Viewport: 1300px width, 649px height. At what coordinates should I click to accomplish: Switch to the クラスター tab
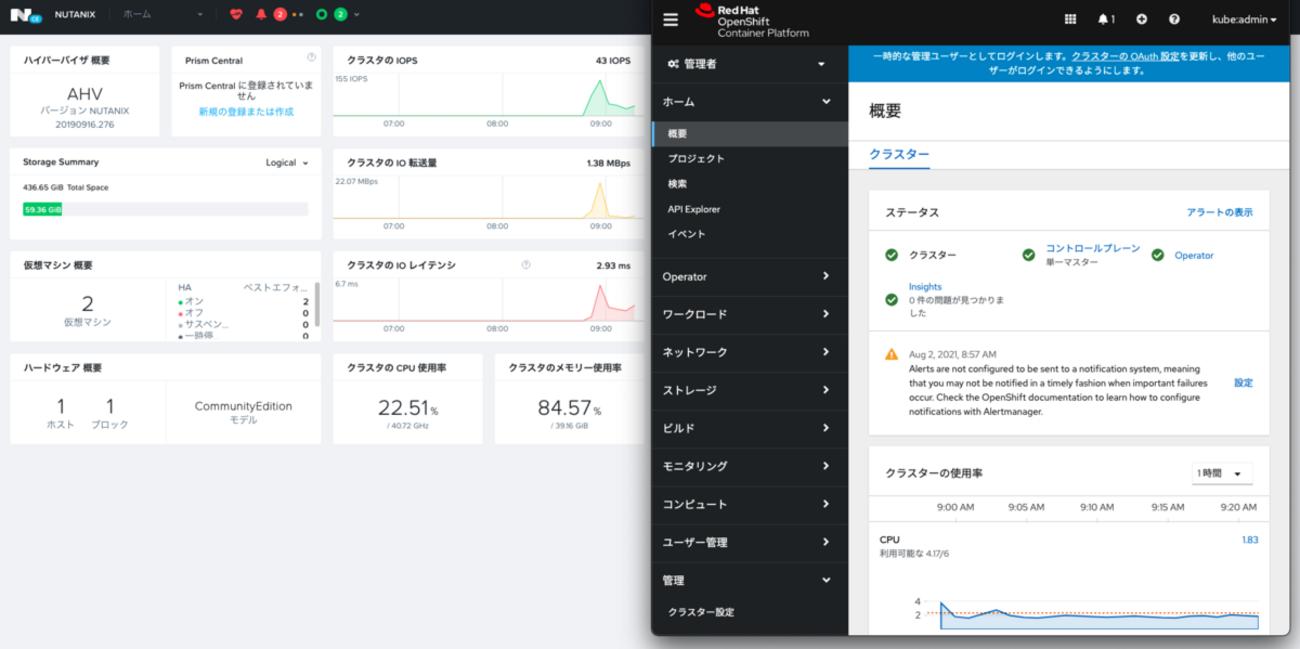pos(899,154)
